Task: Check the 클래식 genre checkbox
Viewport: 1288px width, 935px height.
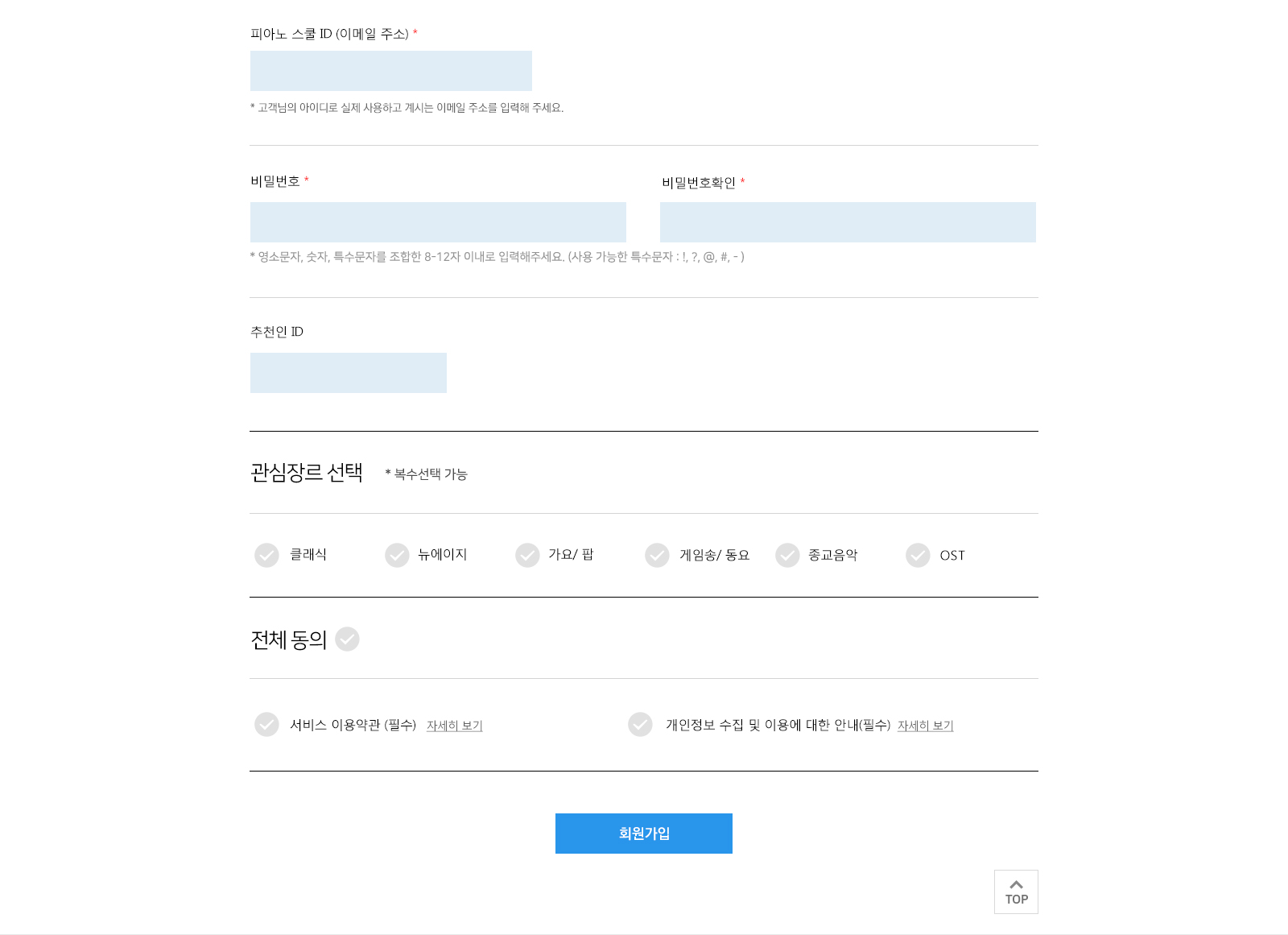Action: (266, 555)
